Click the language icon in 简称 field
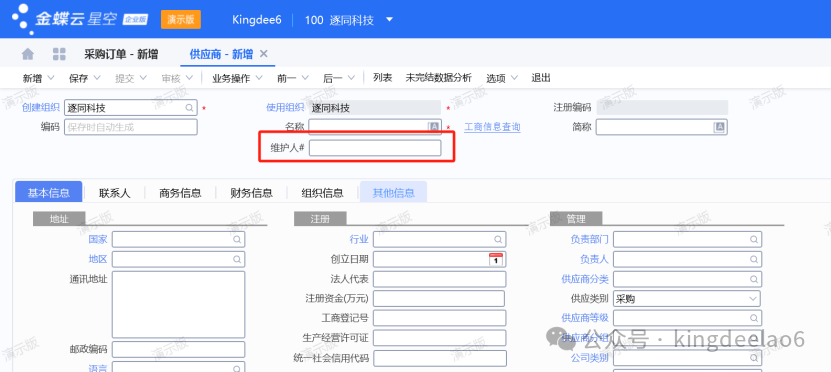 [x=719, y=127]
